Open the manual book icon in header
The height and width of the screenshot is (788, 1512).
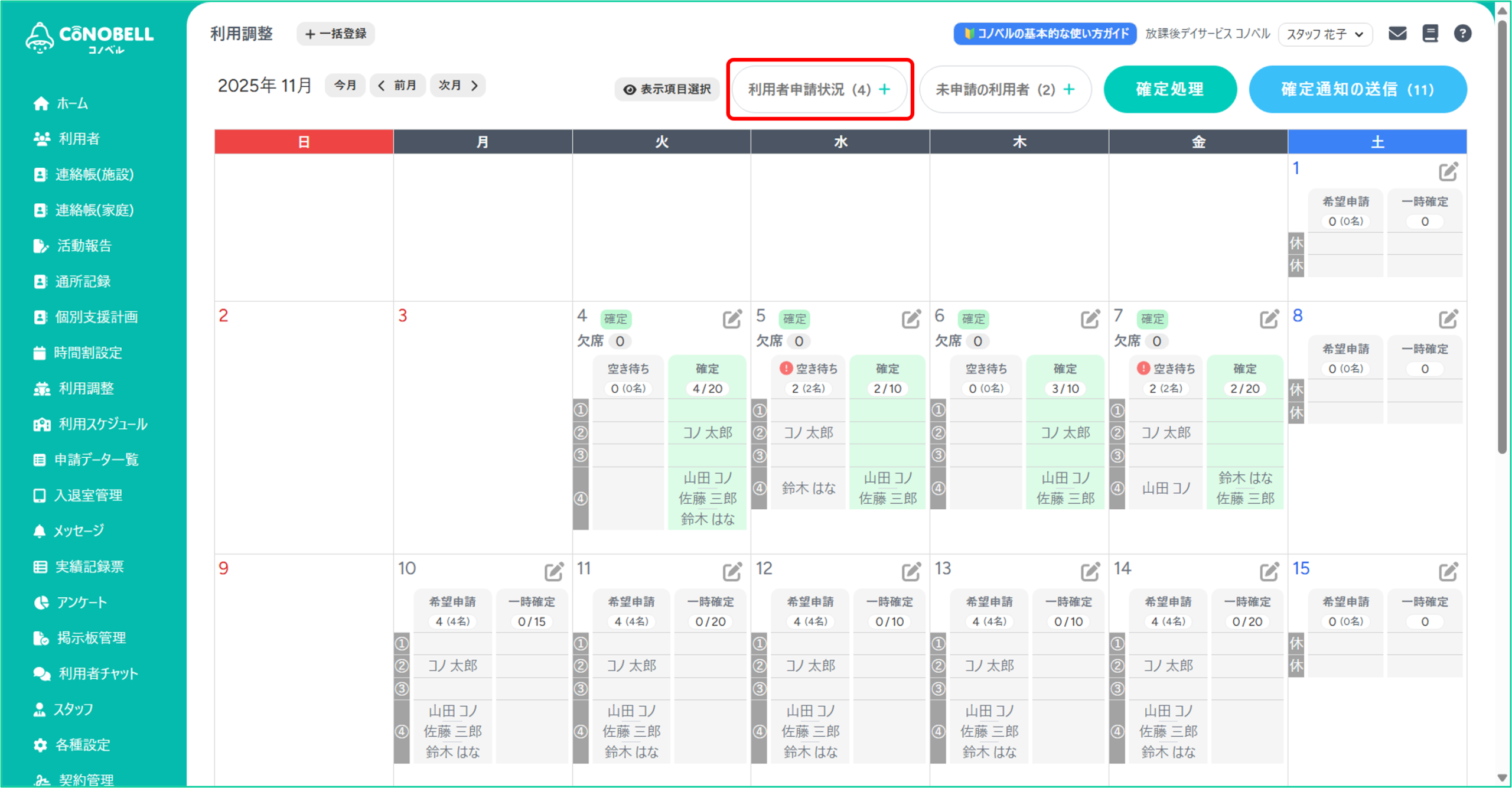coord(1430,34)
